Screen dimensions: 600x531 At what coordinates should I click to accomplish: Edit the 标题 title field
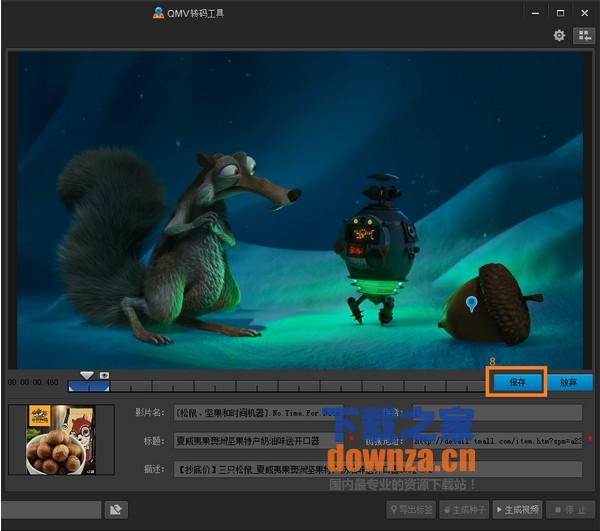261,441
